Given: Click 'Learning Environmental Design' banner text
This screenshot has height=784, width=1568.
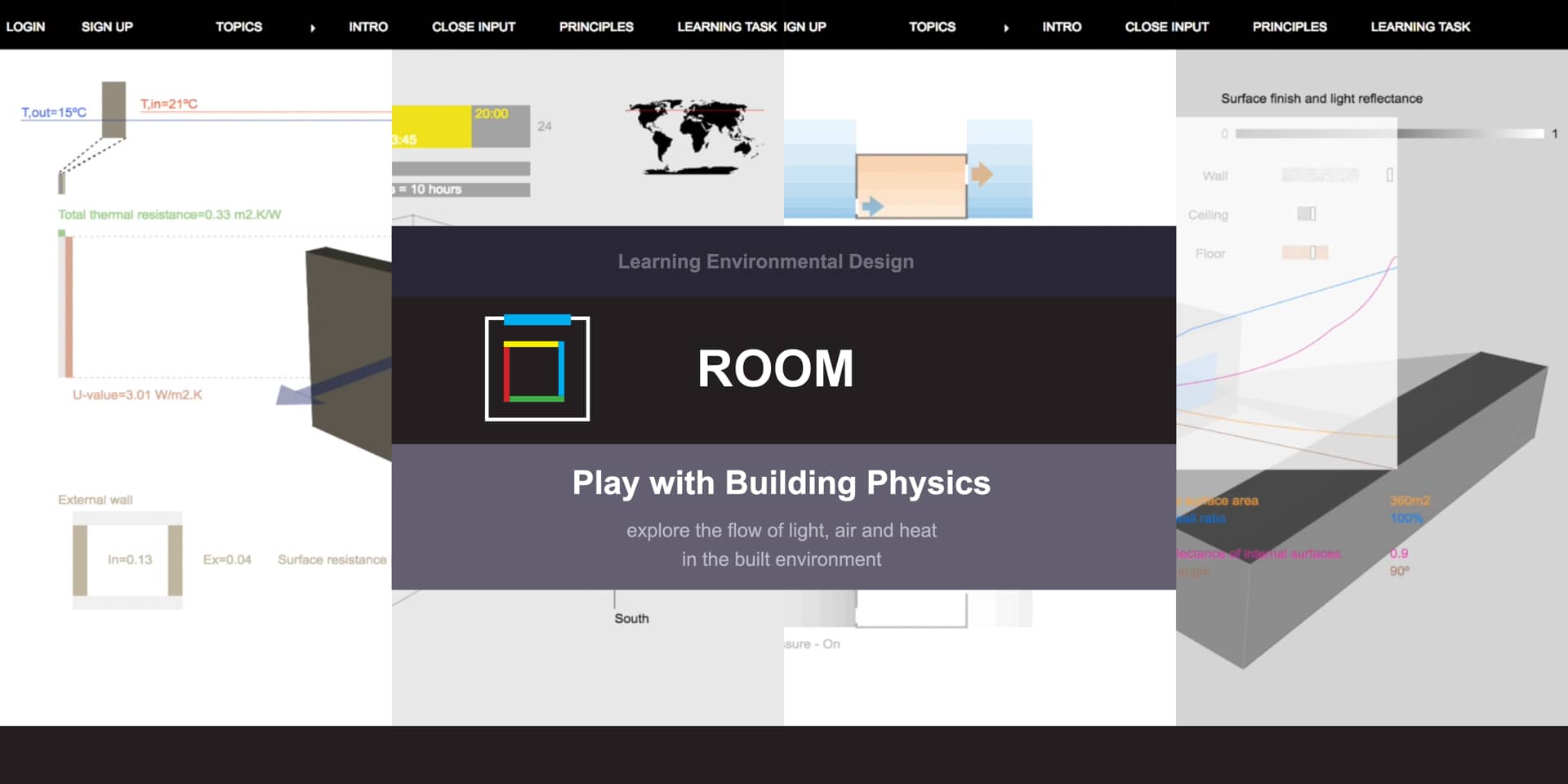Looking at the screenshot, I should tap(765, 261).
